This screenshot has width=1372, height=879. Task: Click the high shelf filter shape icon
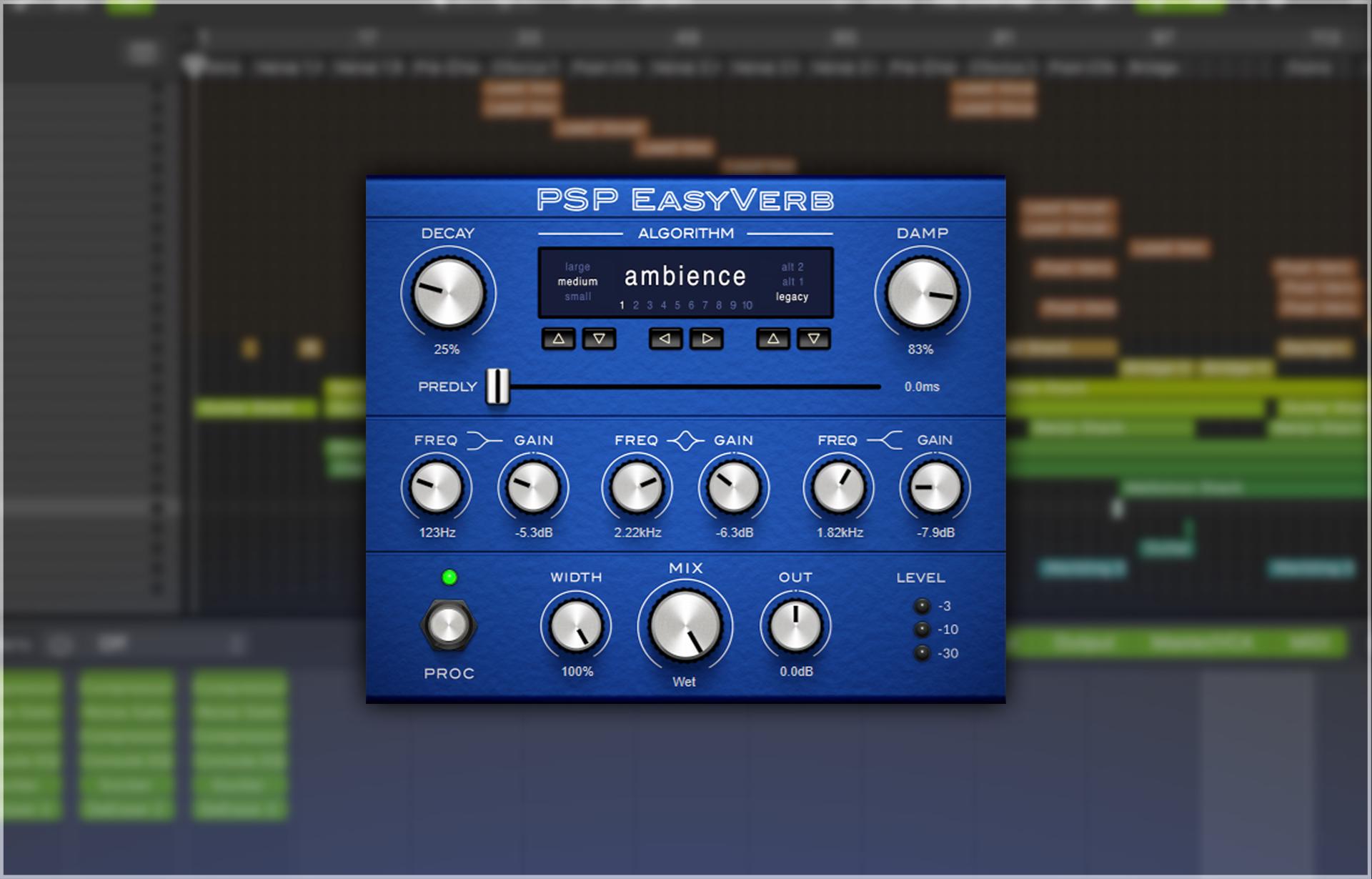[x=885, y=441]
